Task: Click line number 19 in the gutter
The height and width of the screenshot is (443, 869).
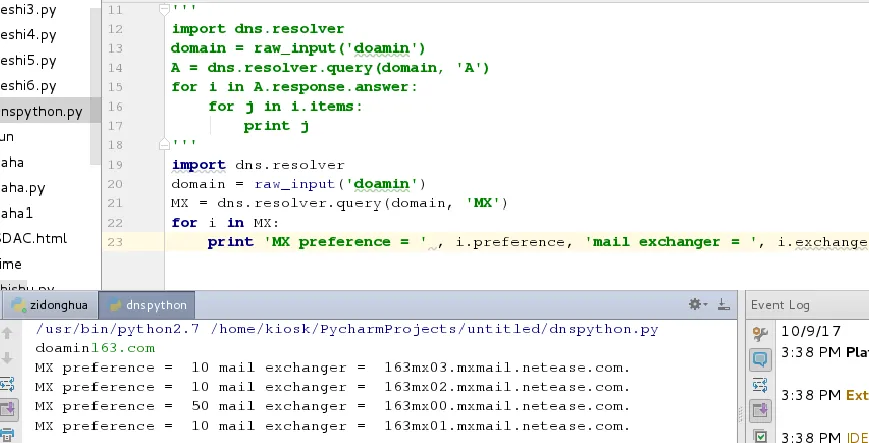Action: [115, 165]
